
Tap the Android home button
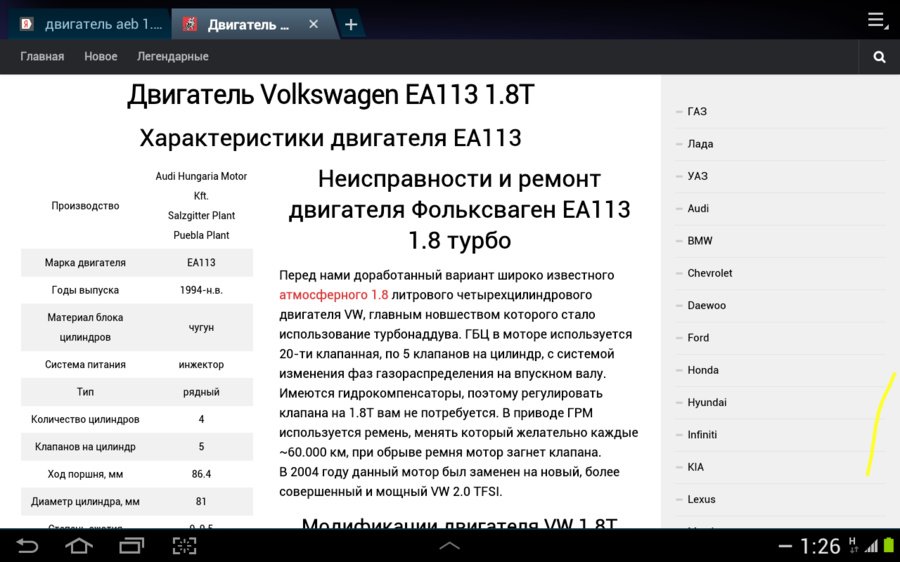click(x=79, y=545)
